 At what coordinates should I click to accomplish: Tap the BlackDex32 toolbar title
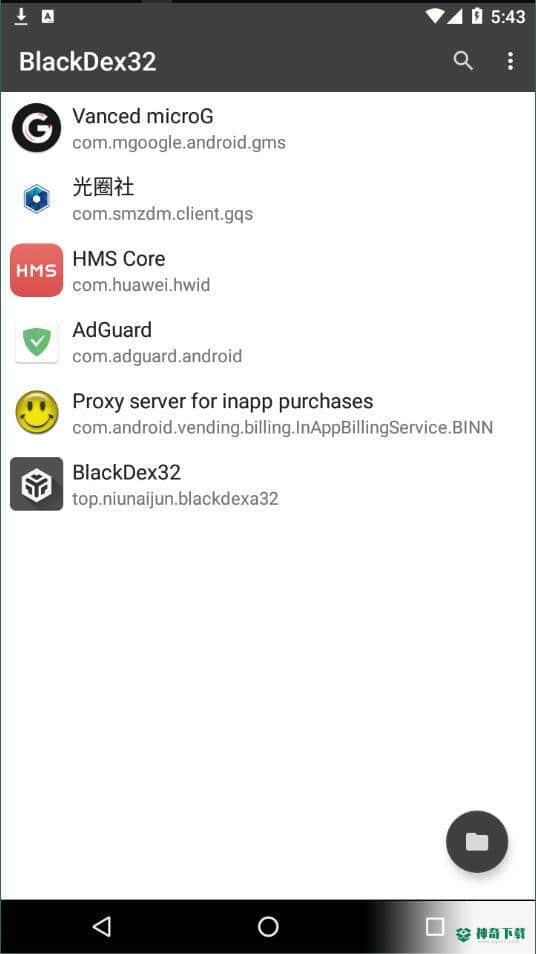tap(88, 61)
